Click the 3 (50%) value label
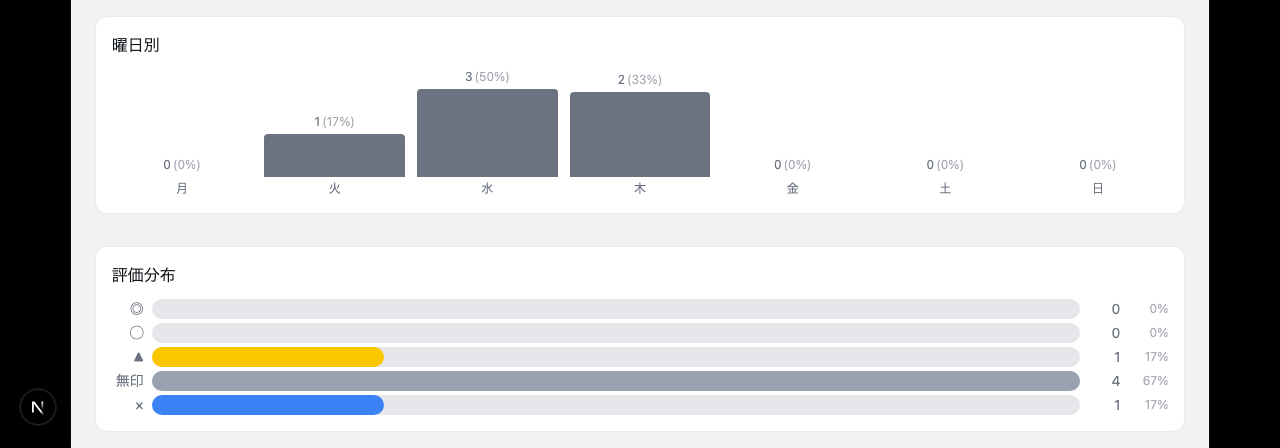This screenshot has height=448, width=1280. [487, 77]
